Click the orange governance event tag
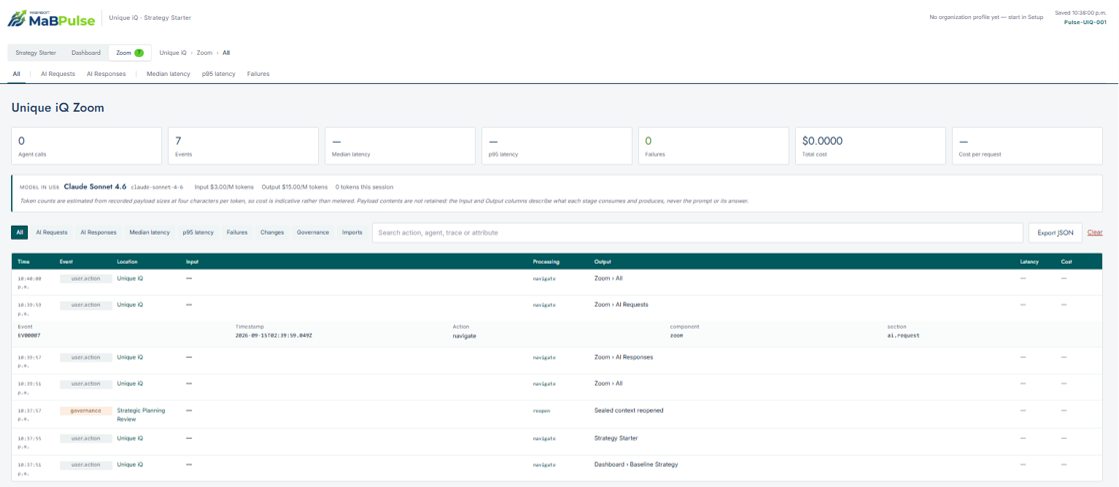This screenshot has height=487, width=1119. point(86,411)
